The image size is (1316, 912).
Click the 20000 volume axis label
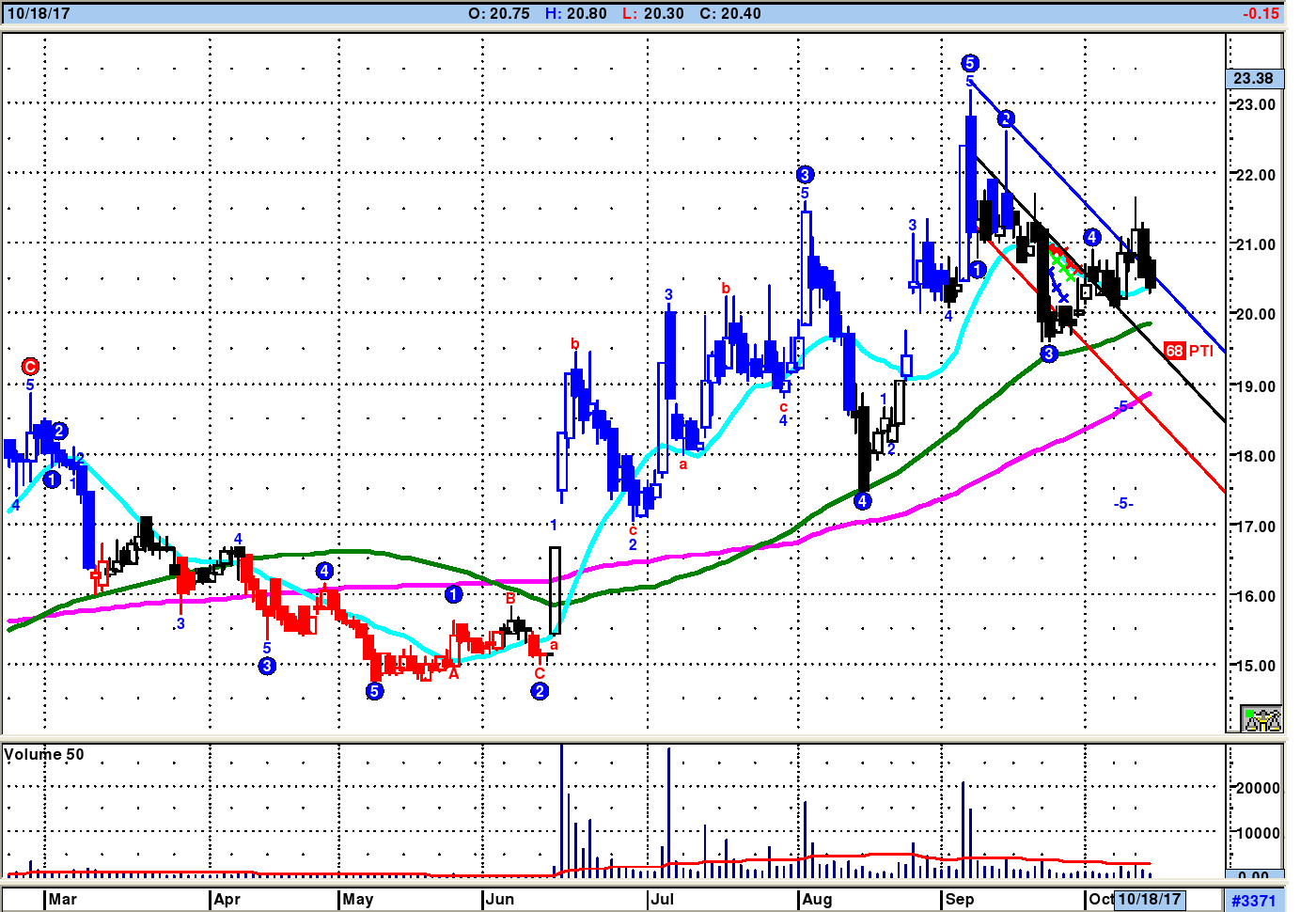tap(1258, 788)
